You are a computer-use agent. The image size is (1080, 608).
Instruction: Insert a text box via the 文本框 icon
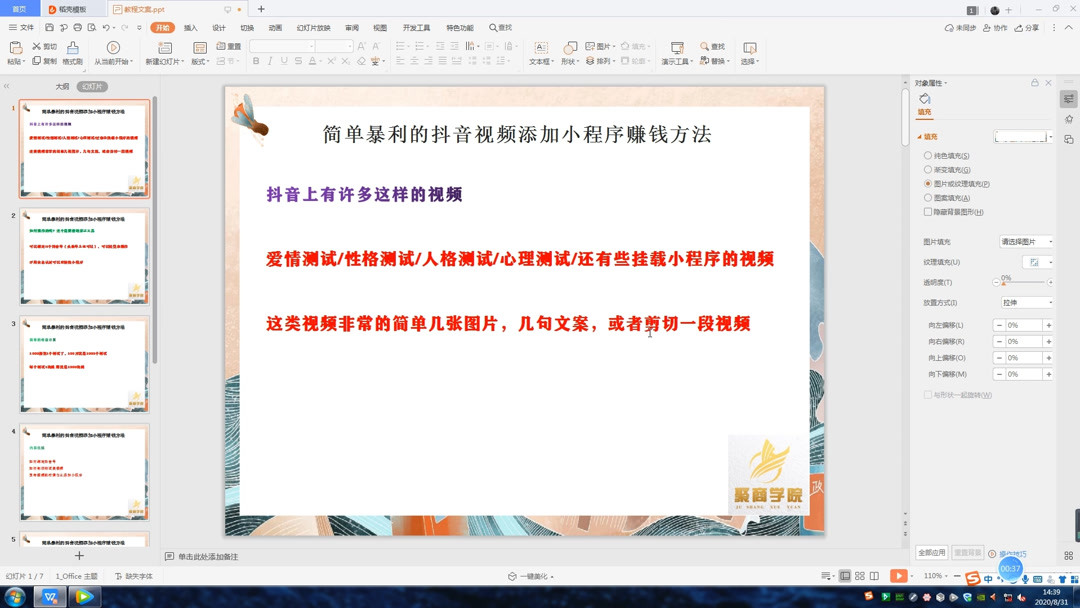click(540, 48)
